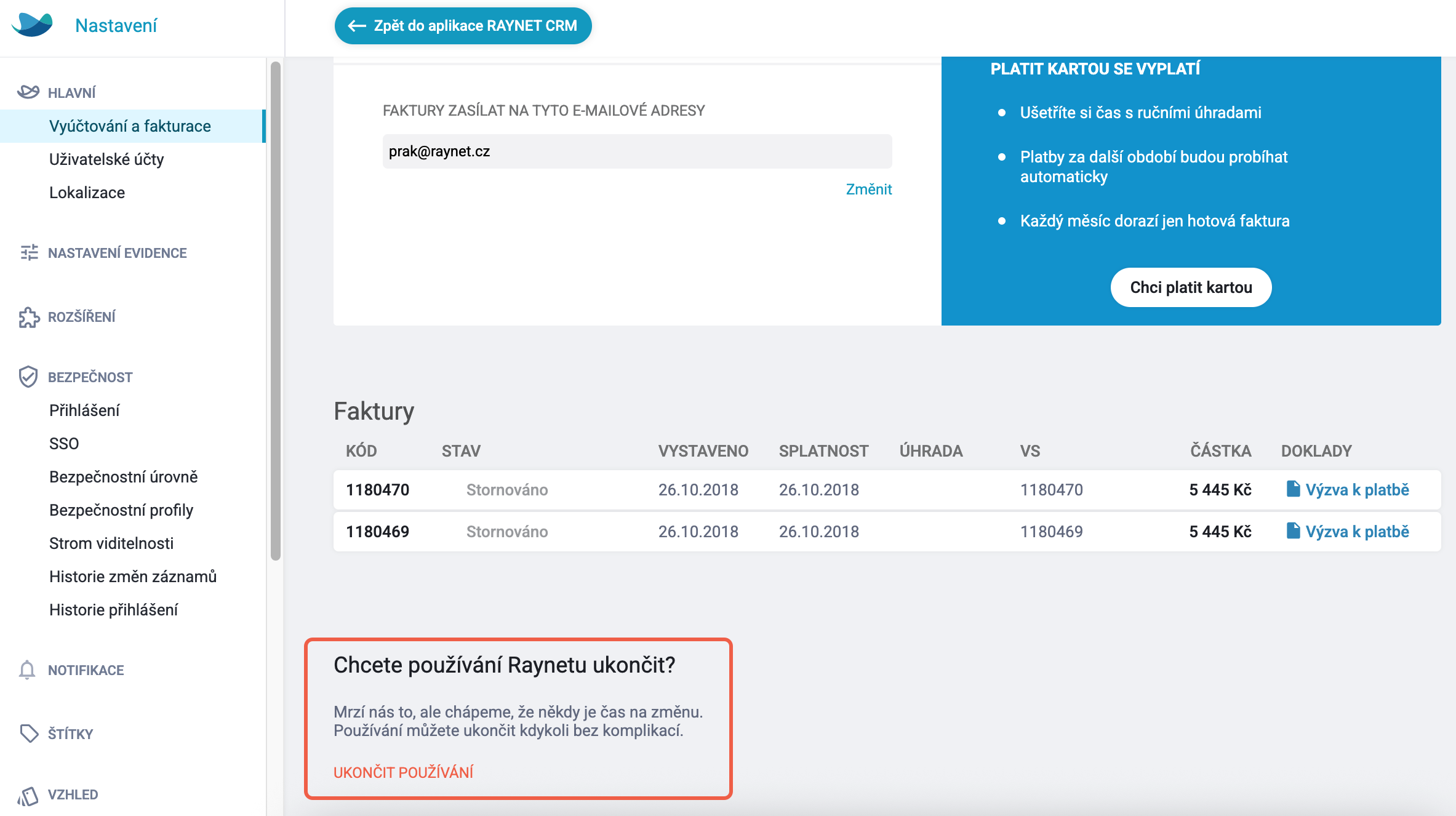Expand the Nastavení evidence section
Screen dimensions: 1456x816
tap(118, 253)
